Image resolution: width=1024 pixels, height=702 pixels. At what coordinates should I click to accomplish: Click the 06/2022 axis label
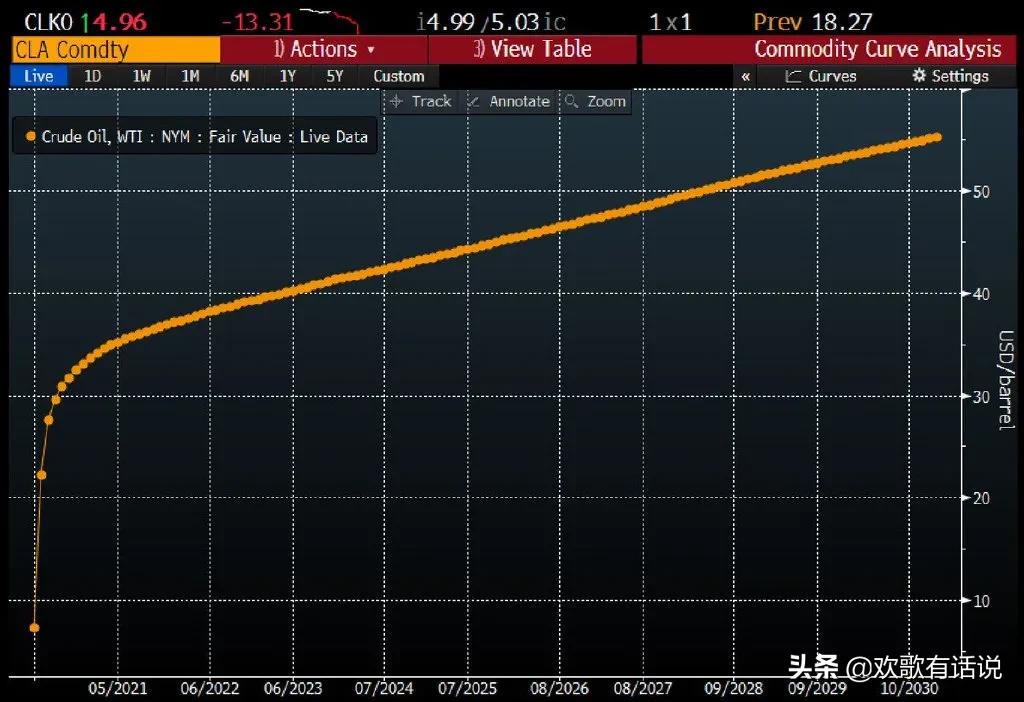coord(210,688)
